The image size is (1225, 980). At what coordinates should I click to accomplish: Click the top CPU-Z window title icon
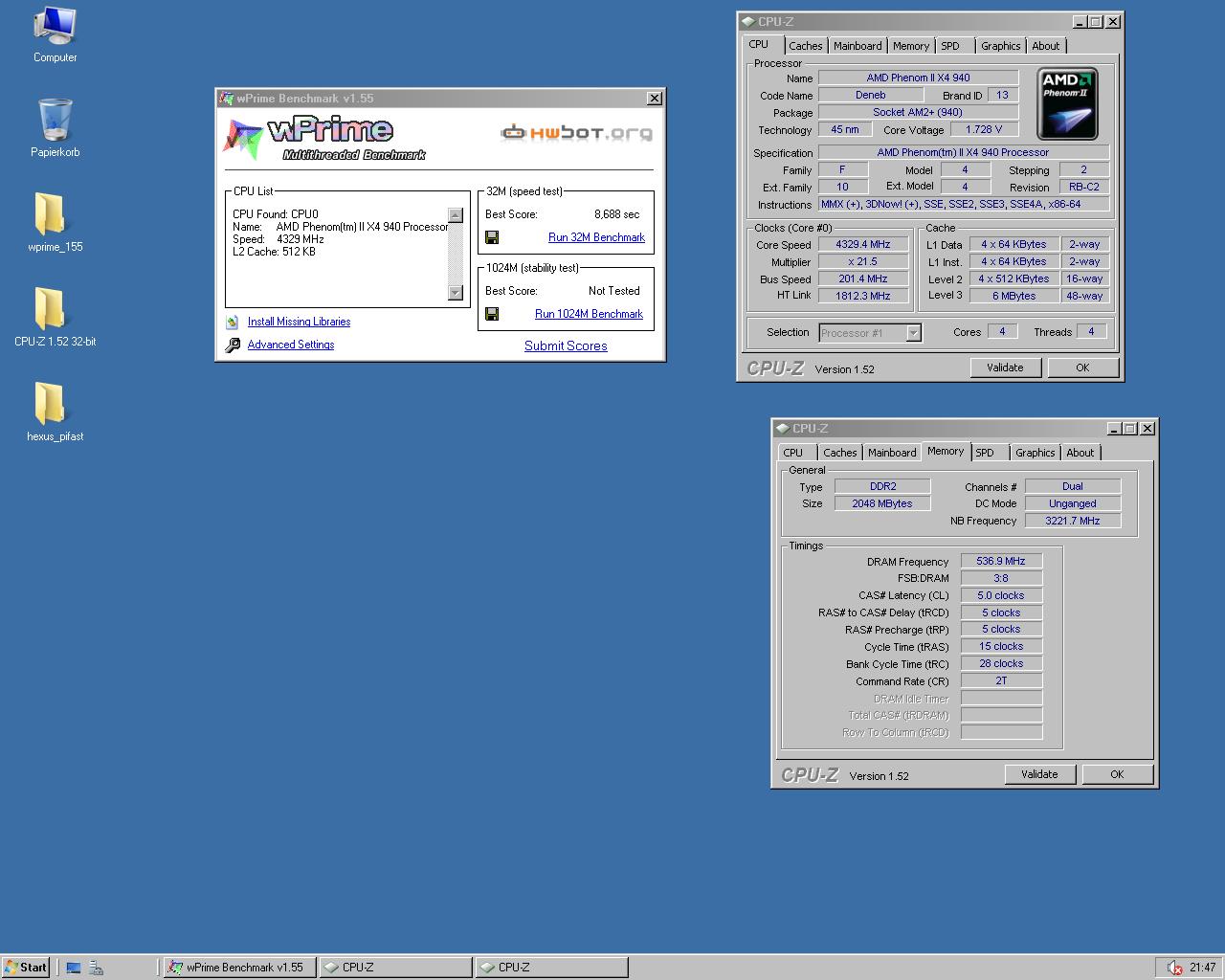point(747,21)
